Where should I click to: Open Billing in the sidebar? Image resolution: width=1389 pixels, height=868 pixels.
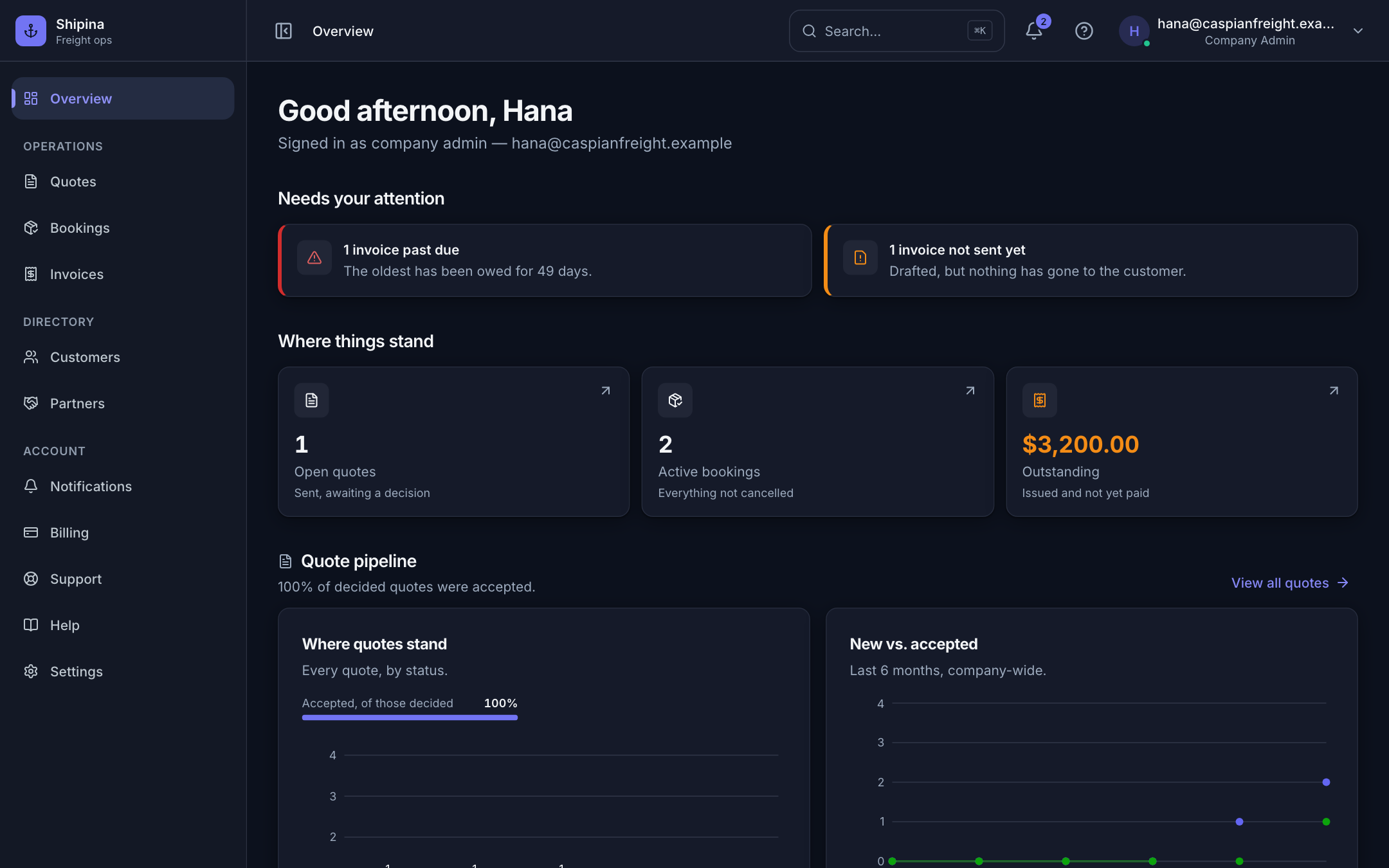tap(123, 532)
